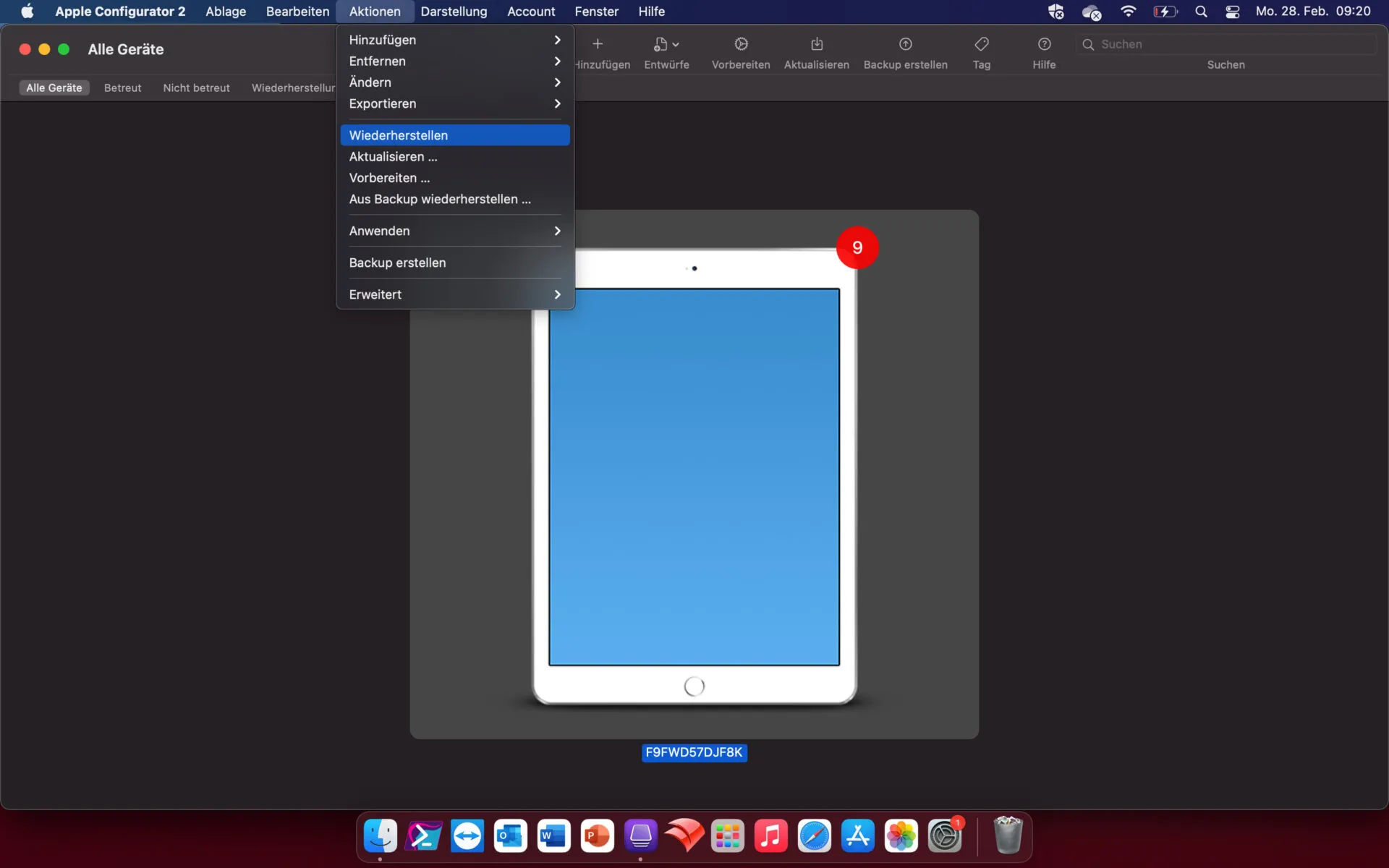
Task: Open the Apple Configurator 2 app menu
Action: click(x=120, y=12)
